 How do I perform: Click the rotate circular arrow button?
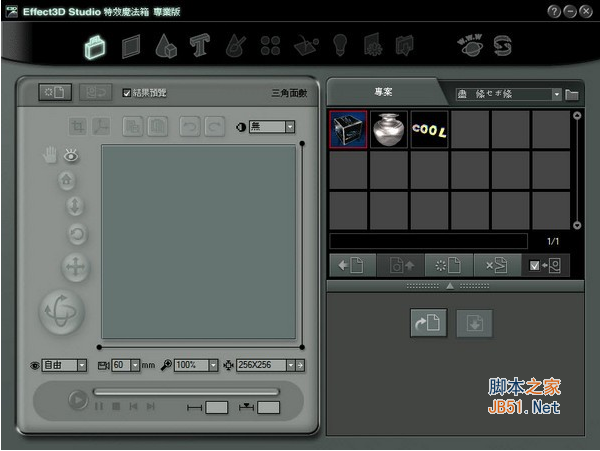[x=78, y=234]
